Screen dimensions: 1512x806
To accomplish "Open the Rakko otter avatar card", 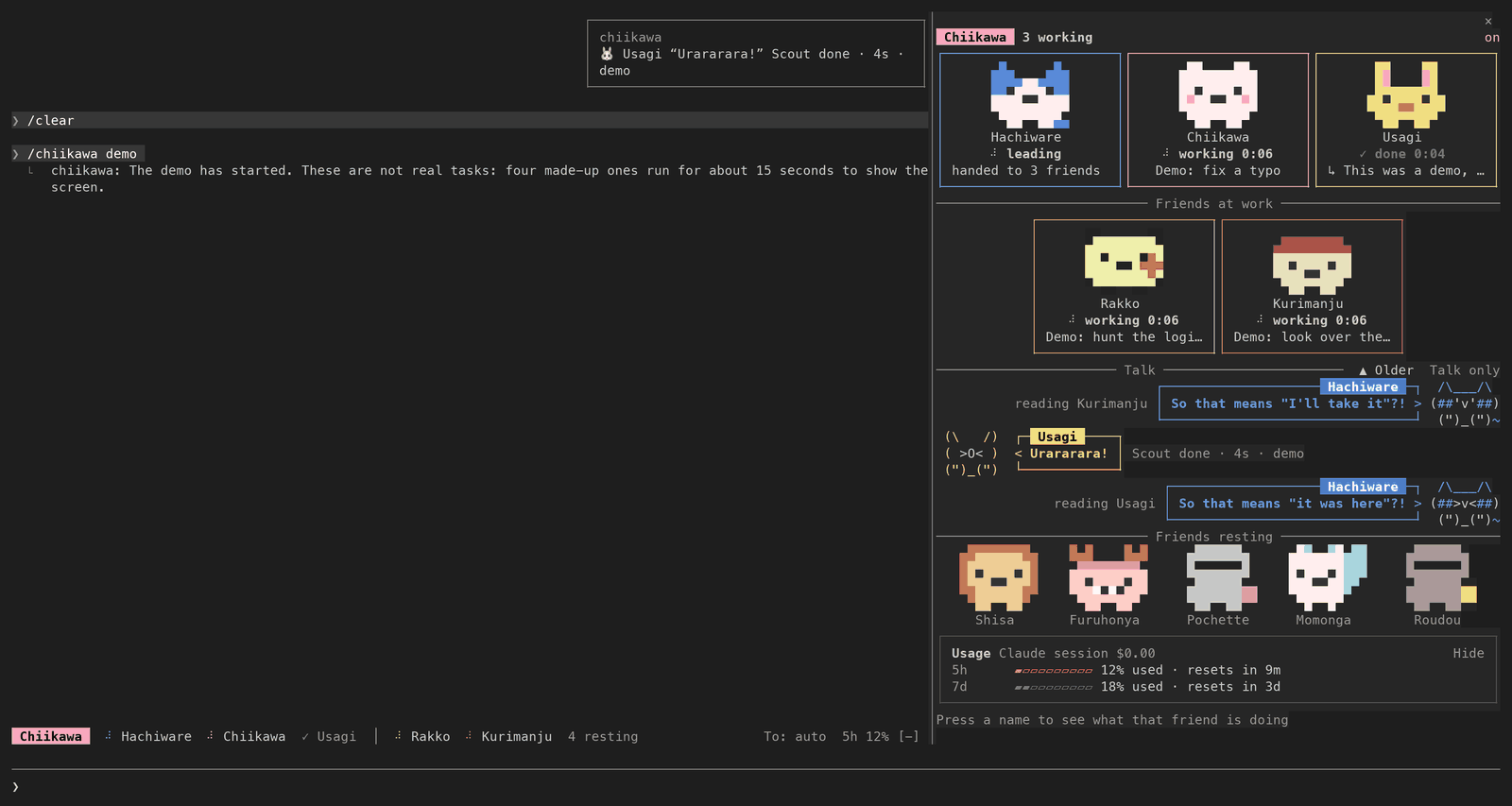I will pyautogui.click(x=1124, y=286).
